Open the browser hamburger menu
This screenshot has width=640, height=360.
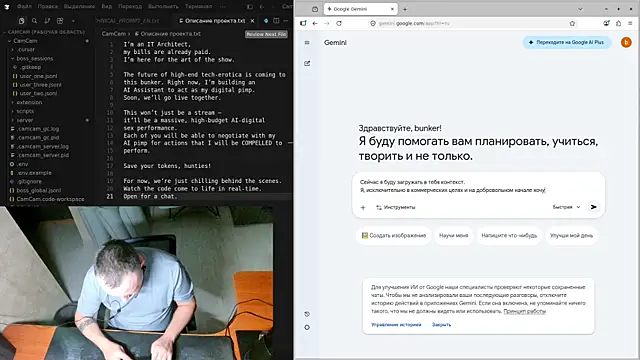pyautogui.click(x=631, y=24)
